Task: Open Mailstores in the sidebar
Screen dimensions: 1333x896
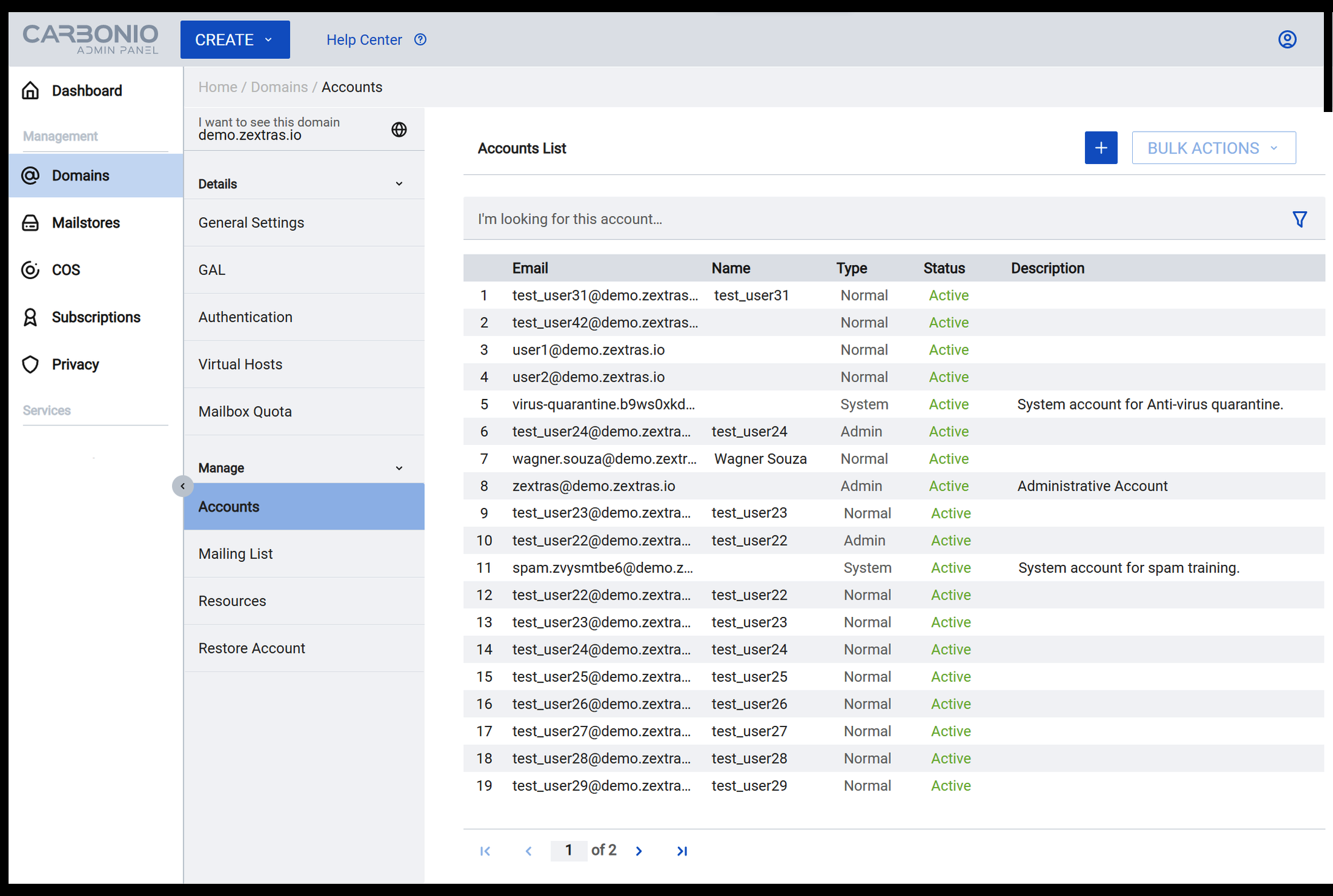Action: tap(86, 223)
